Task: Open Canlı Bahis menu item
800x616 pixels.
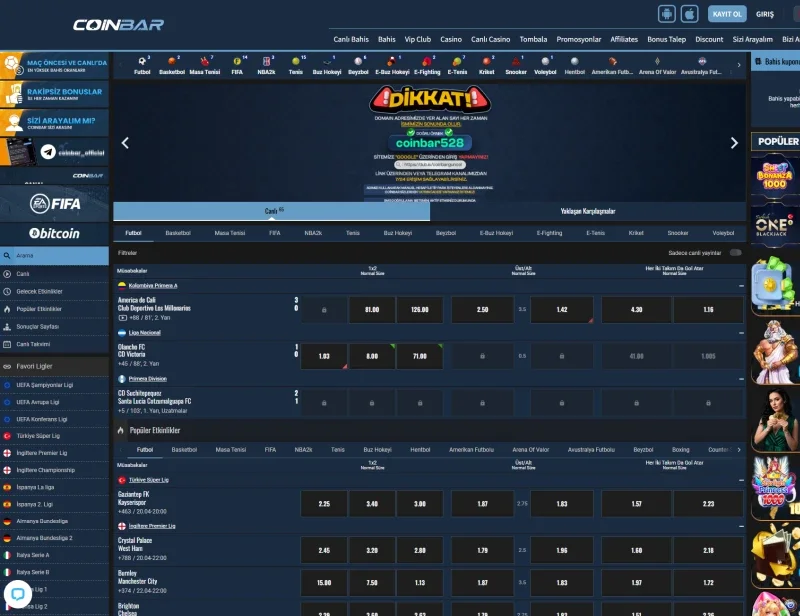Action: 351,39
